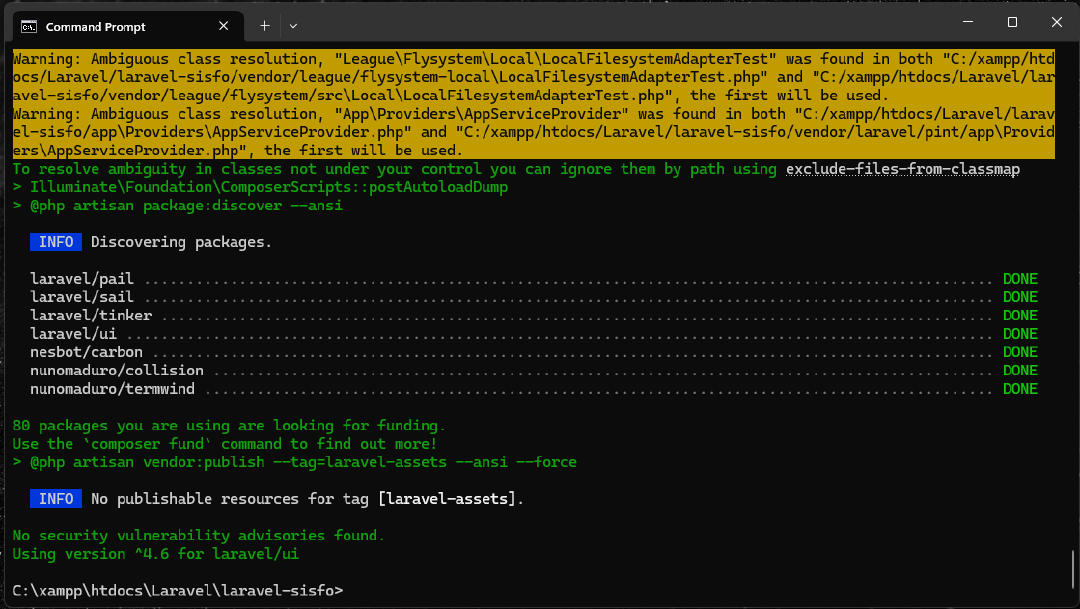Click the green DONE marker for laravel/pail

pyautogui.click(x=1019, y=278)
